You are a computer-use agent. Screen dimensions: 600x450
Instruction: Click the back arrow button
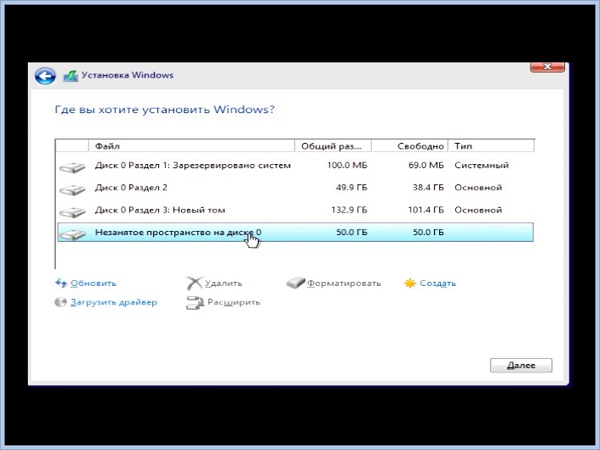(x=44, y=76)
